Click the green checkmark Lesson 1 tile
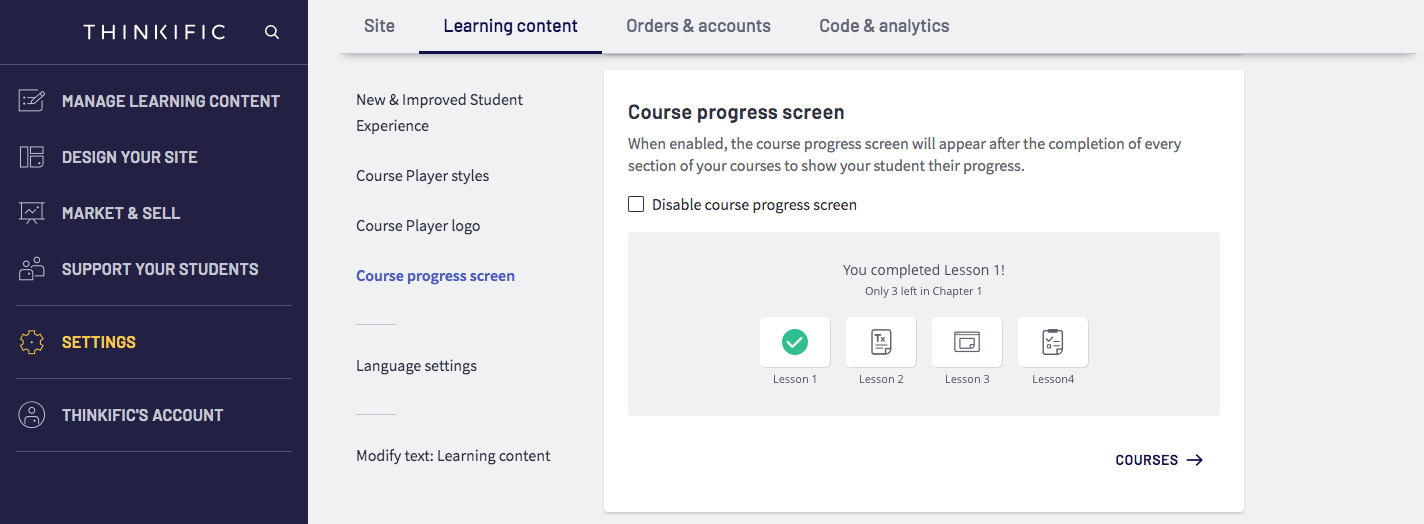The image size is (1424, 524). pos(795,342)
